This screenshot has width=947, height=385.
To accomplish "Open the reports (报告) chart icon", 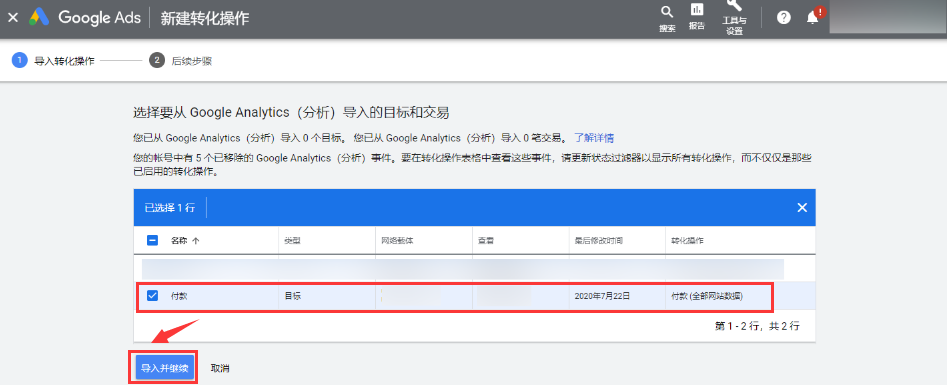I will point(697,10).
